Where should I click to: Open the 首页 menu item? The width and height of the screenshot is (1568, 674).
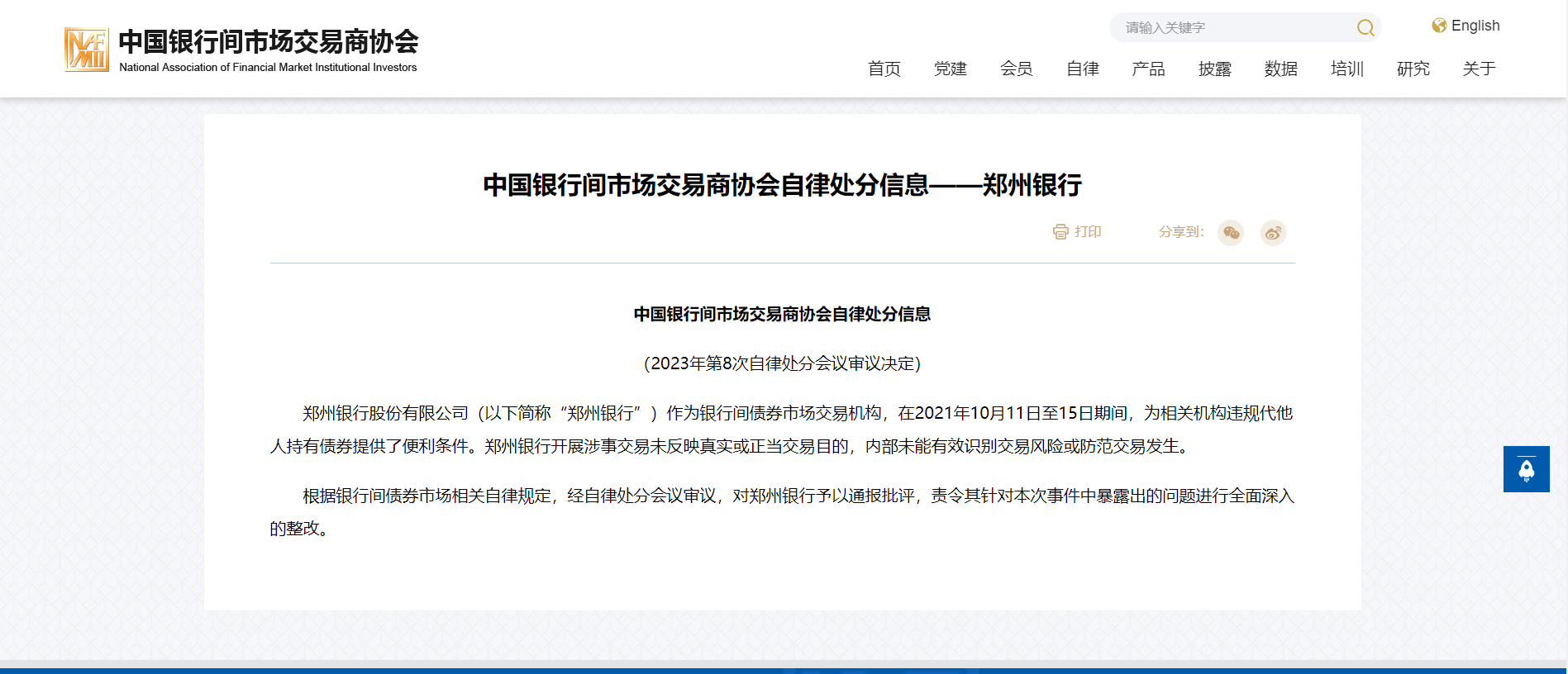tap(884, 69)
